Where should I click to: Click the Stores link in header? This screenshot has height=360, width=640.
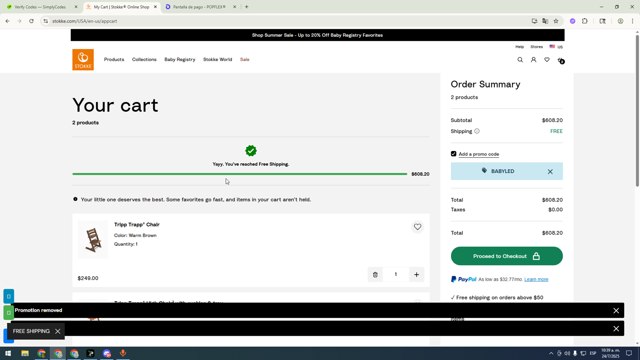coord(536,47)
